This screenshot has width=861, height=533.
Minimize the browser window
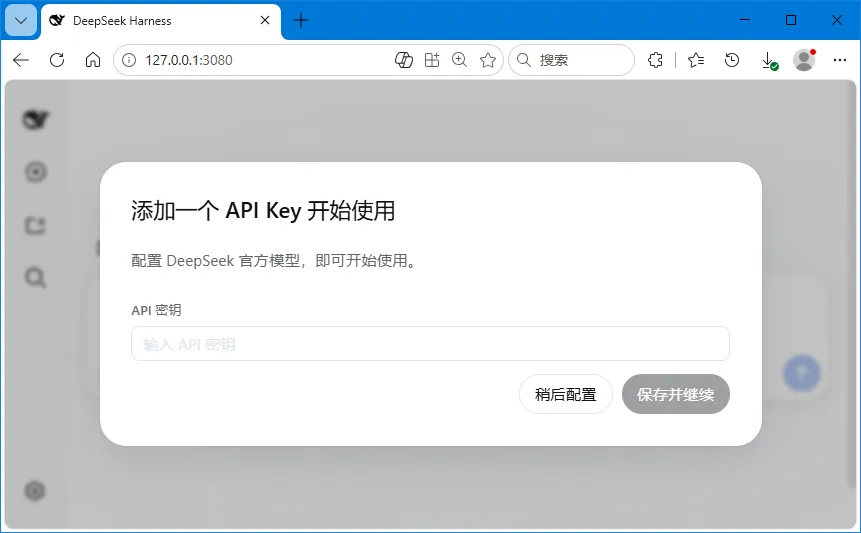(745, 20)
